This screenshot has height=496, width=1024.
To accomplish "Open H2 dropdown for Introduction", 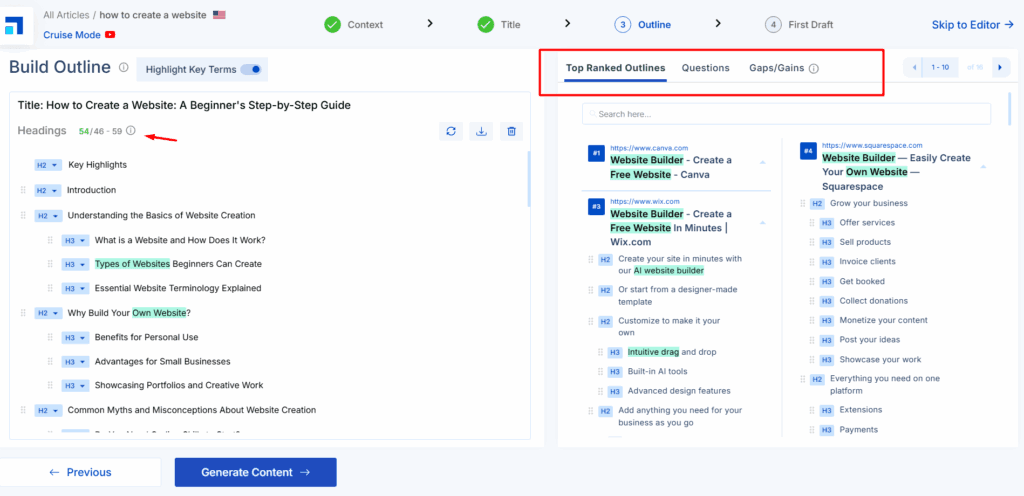I will pyautogui.click(x=48, y=191).
